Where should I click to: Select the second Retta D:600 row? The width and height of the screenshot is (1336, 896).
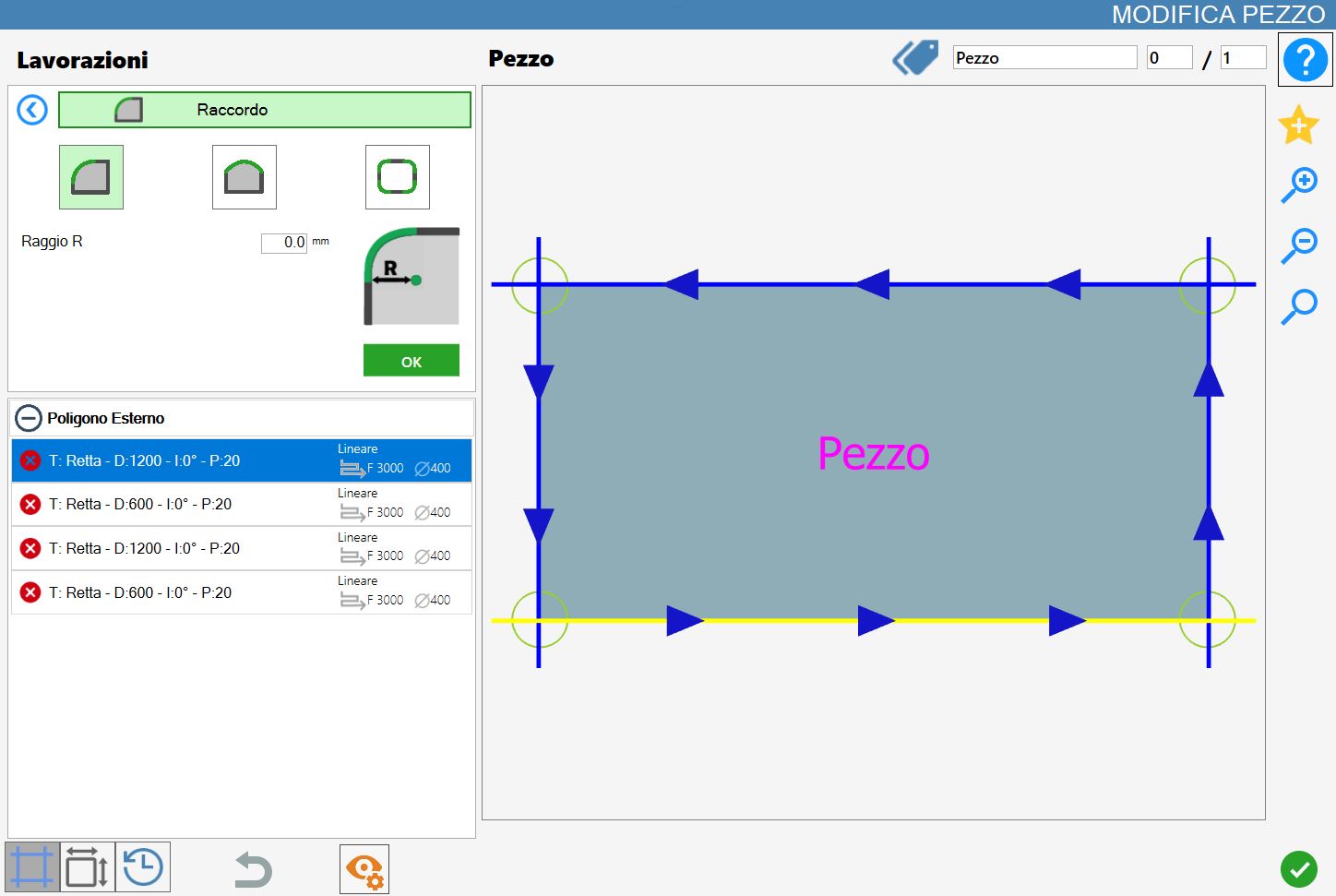click(x=242, y=592)
